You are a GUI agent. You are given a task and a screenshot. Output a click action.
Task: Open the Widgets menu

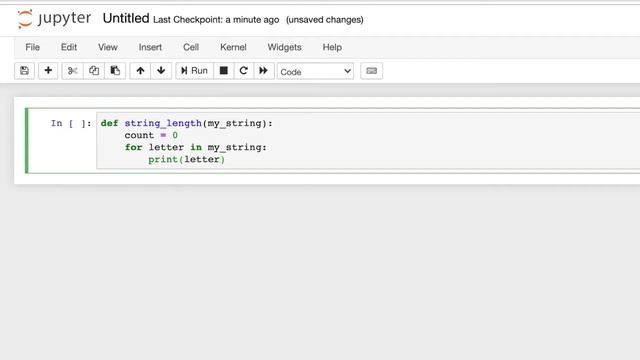pyautogui.click(x=284, y=47)
